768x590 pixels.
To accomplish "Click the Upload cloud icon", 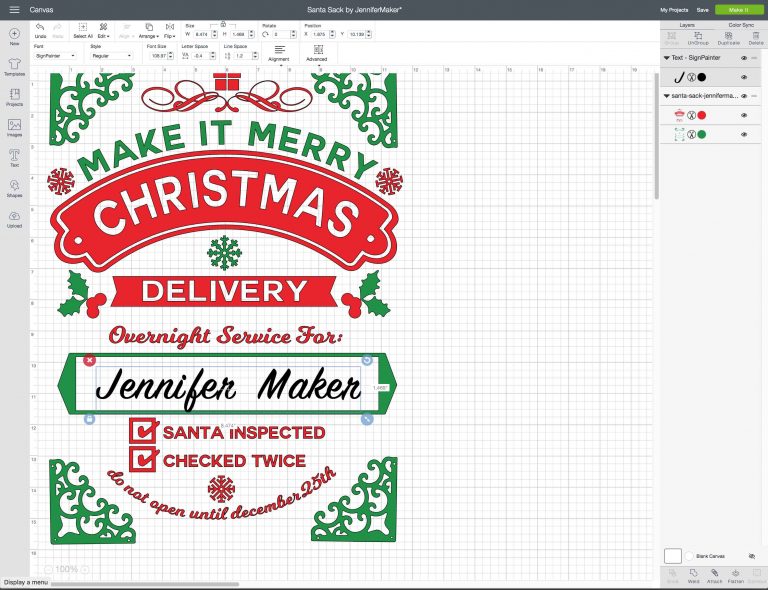I will (x=14, y=219).
